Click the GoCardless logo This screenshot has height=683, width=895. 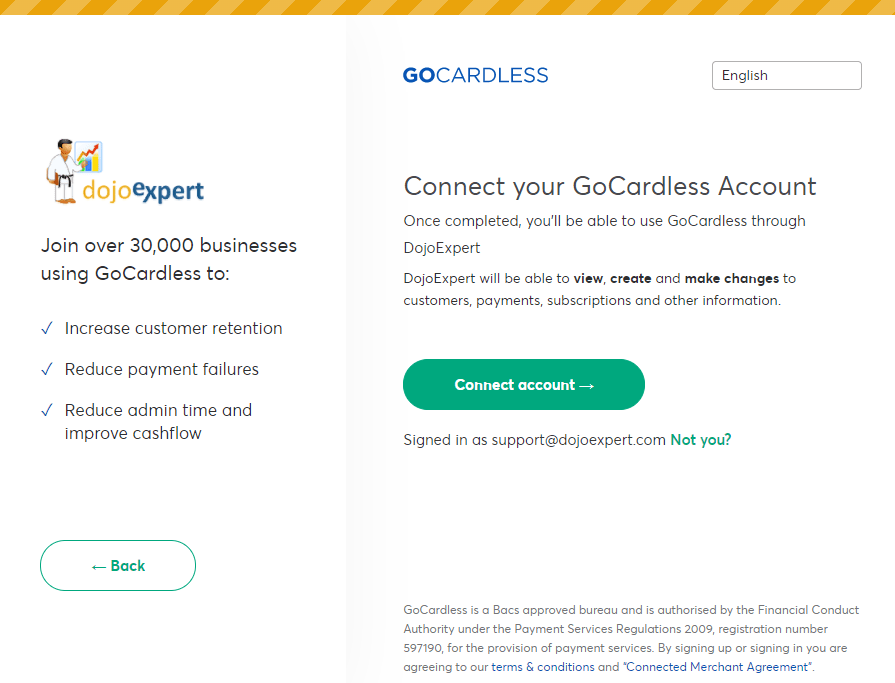coord(475,75)
